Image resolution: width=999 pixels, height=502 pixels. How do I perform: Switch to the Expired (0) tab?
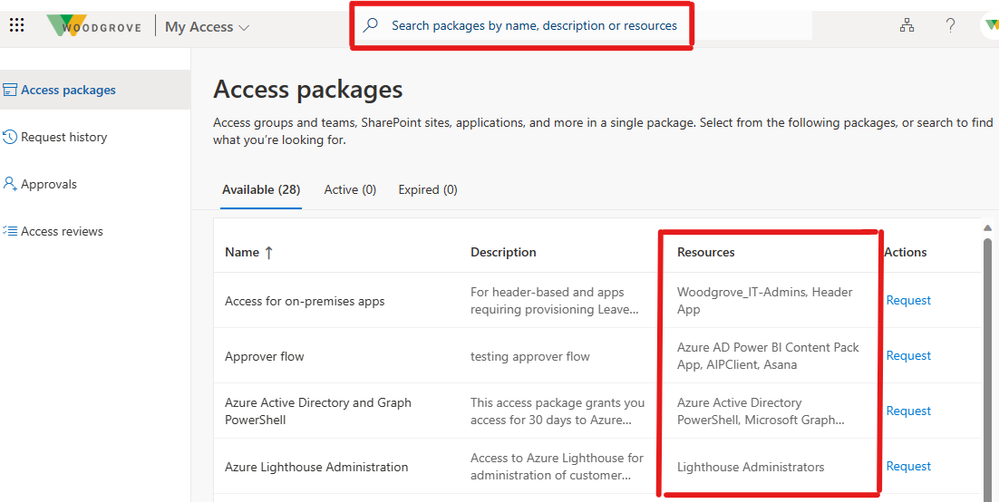coord(427,189)
